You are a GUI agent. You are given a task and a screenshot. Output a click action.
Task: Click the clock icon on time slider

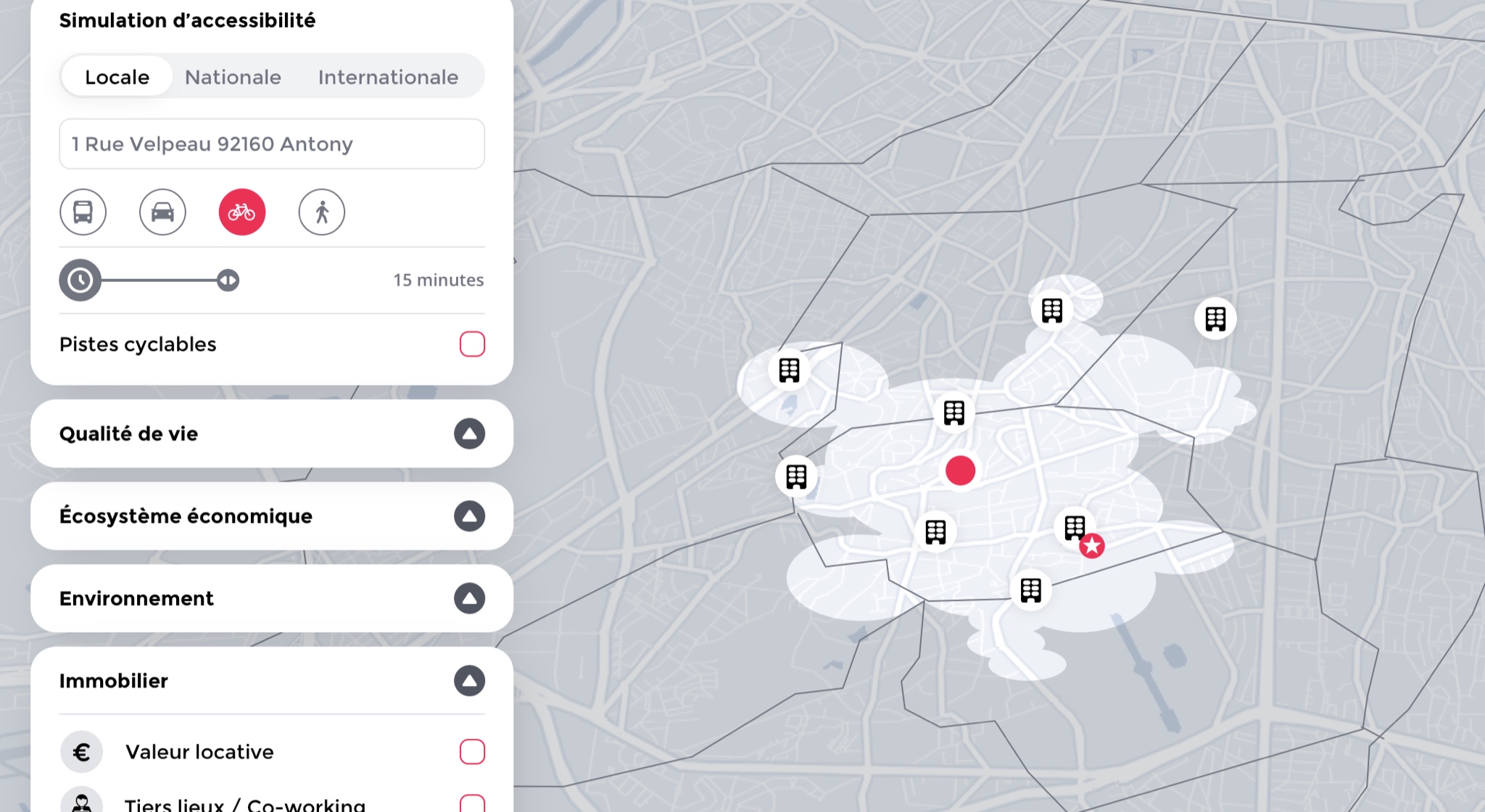[x=80, y=280]
